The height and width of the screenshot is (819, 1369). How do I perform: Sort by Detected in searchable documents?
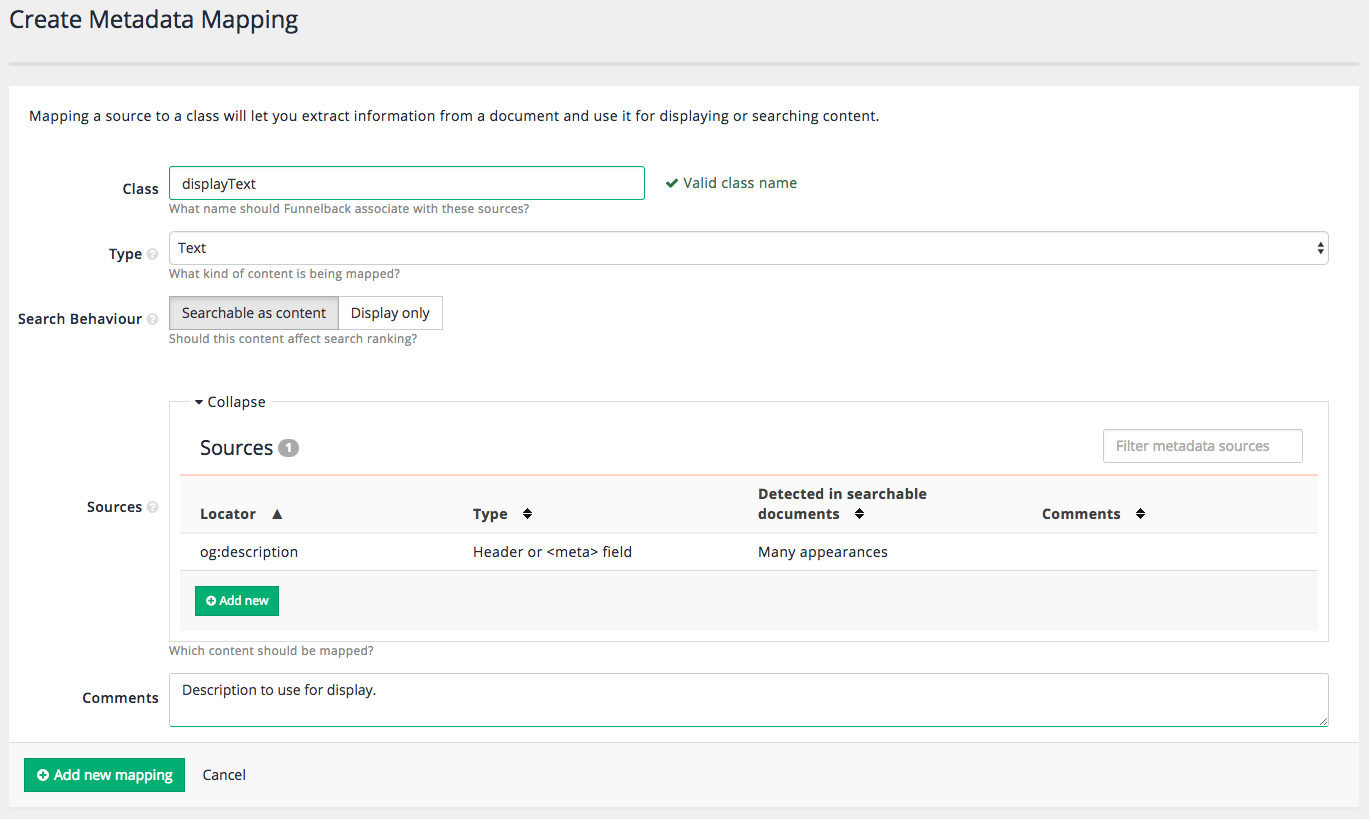(x=859, y=513)
